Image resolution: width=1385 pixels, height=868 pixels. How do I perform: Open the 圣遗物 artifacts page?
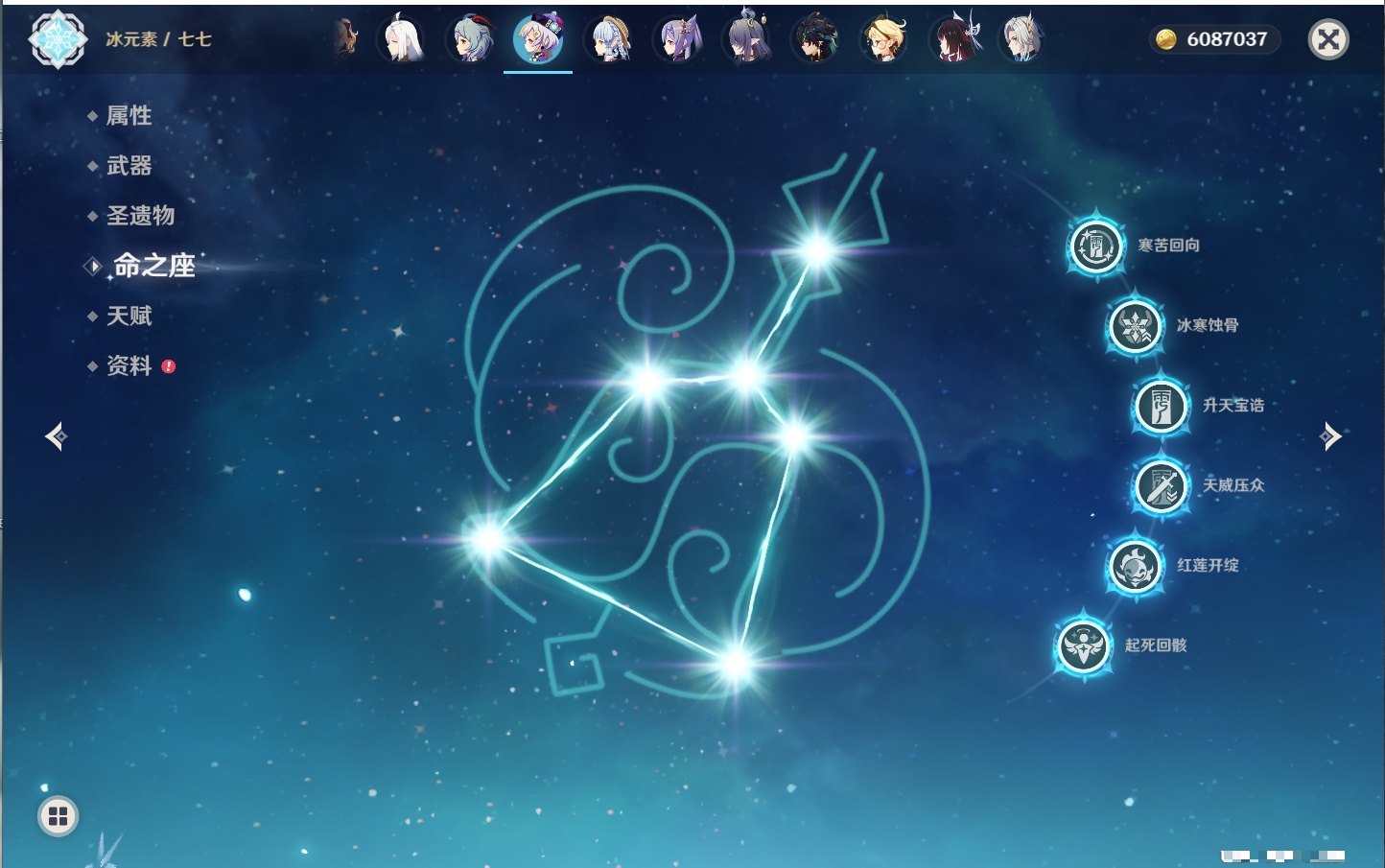(x=140, y=216)
